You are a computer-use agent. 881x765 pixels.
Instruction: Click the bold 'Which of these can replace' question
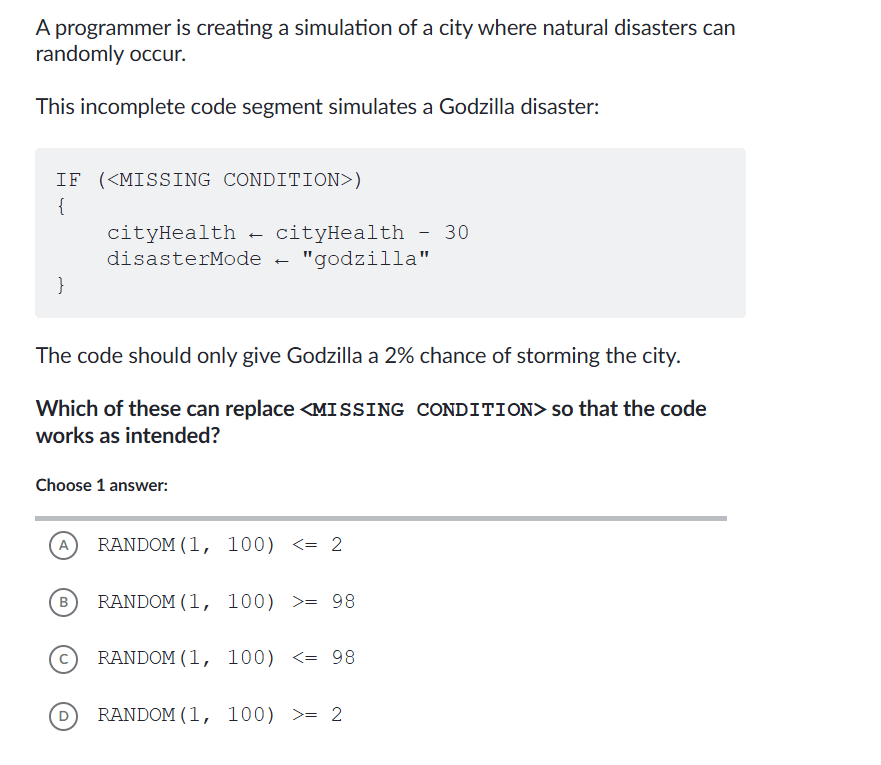(x=165, y=409)
